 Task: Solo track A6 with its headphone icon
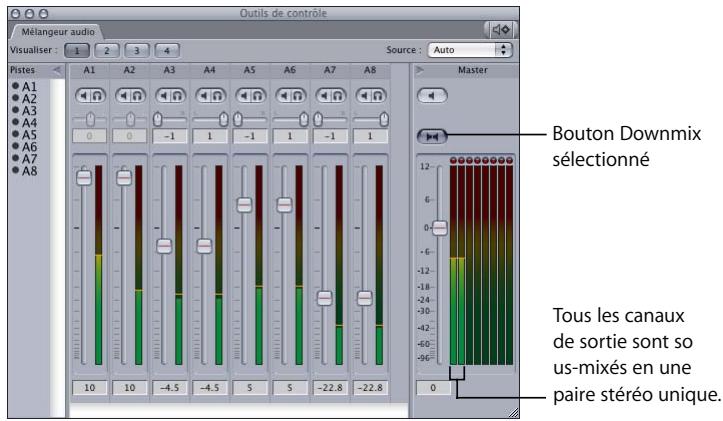coord(297,95)
